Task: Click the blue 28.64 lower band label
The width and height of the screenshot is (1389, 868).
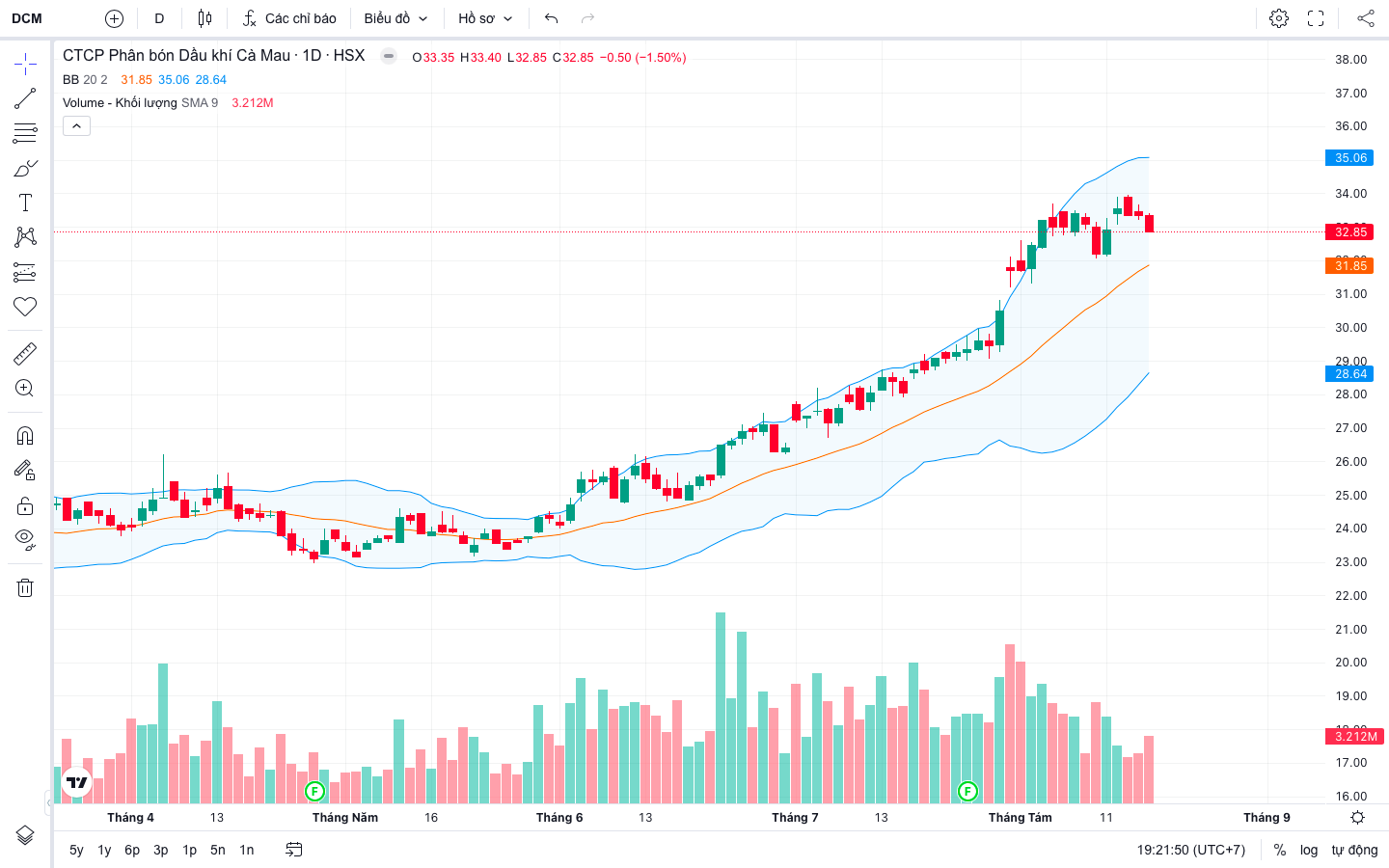Action: pyautogui.click(x=1350, y=374)
